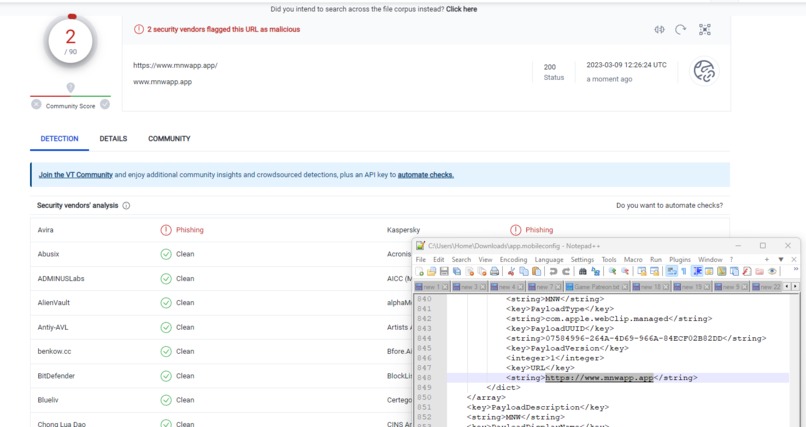This screenshot has width=806, height=427.
Task: Create a new file in Notepad++ toolbar
Action: tap(419, 271)
